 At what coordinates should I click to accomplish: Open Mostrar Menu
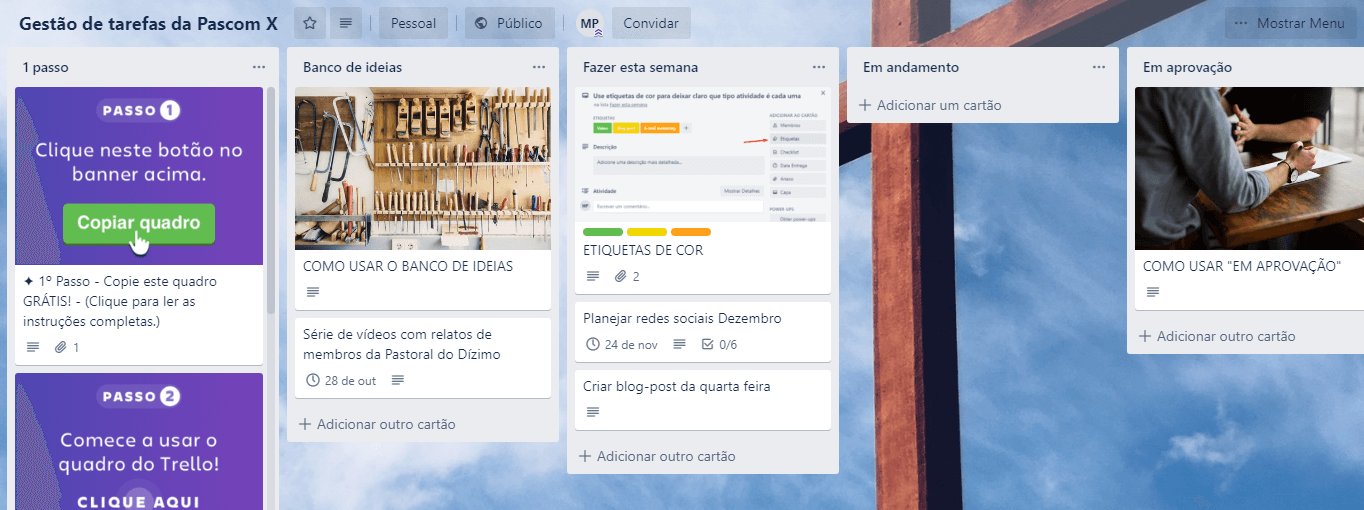point(1291,23)
